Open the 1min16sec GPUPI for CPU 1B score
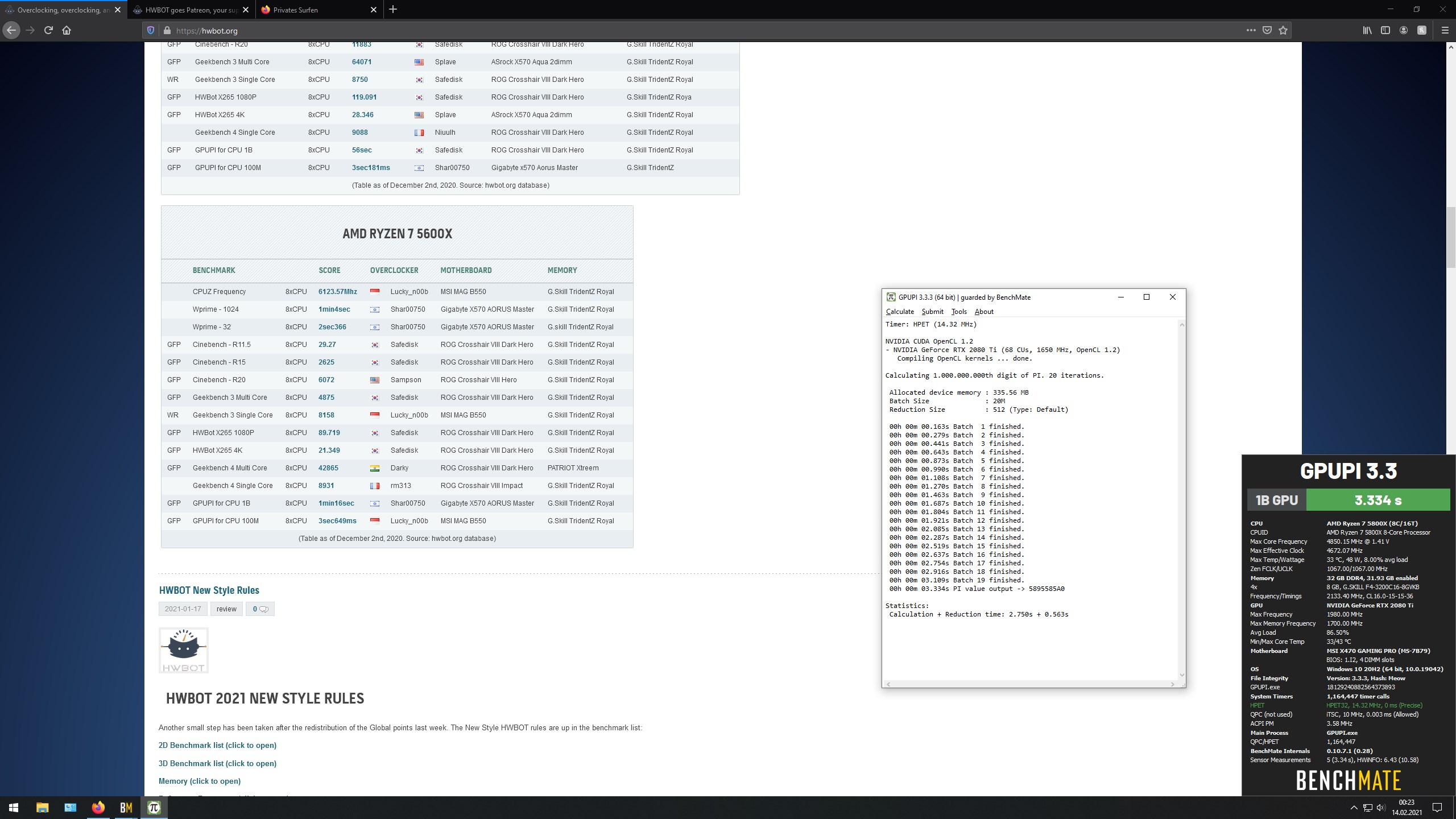 336,503
